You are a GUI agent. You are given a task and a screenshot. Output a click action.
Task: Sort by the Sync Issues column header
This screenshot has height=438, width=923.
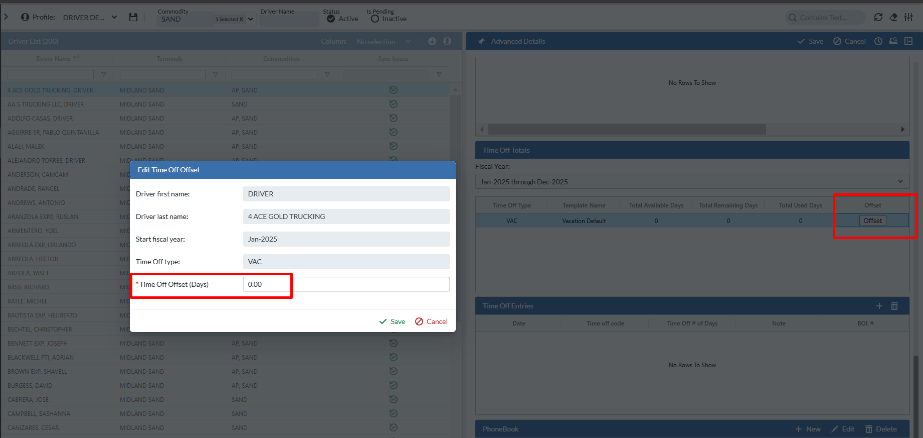pos(393,59)
